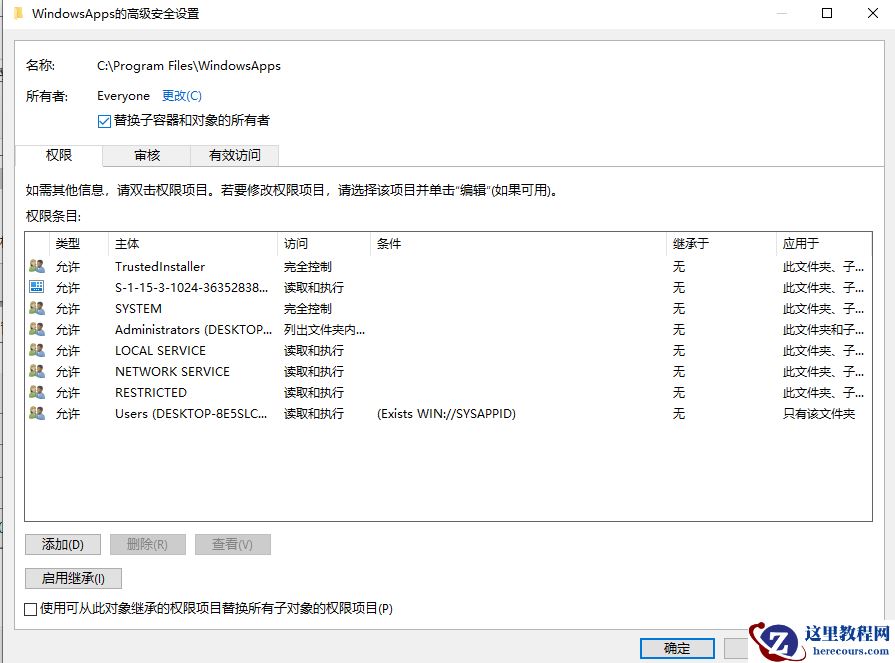Image resolution: width=895 pixels, height=663 pixels.
Task: Confirm with the 确定 button
Action: [x=676, y=648]
